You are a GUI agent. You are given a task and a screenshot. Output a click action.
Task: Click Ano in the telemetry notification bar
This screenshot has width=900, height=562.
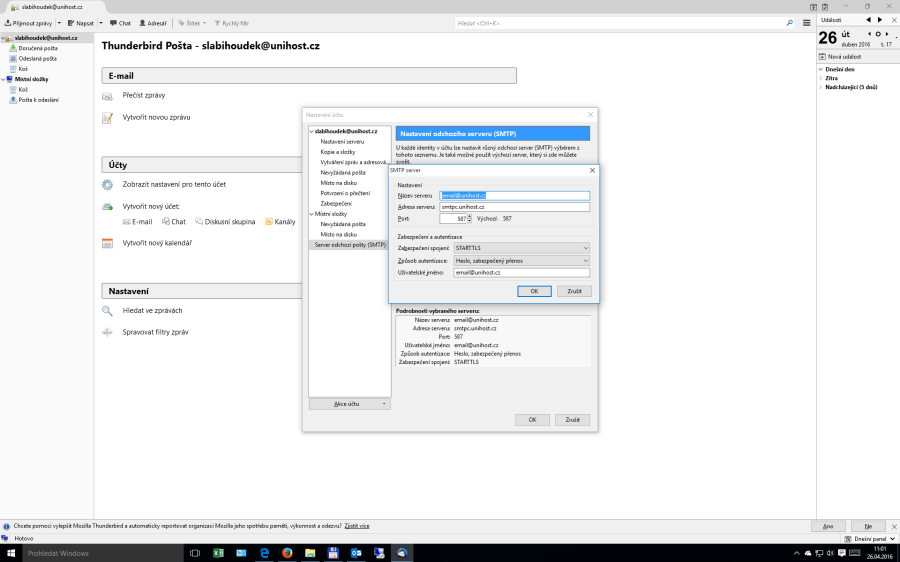(x=828, y=526)
